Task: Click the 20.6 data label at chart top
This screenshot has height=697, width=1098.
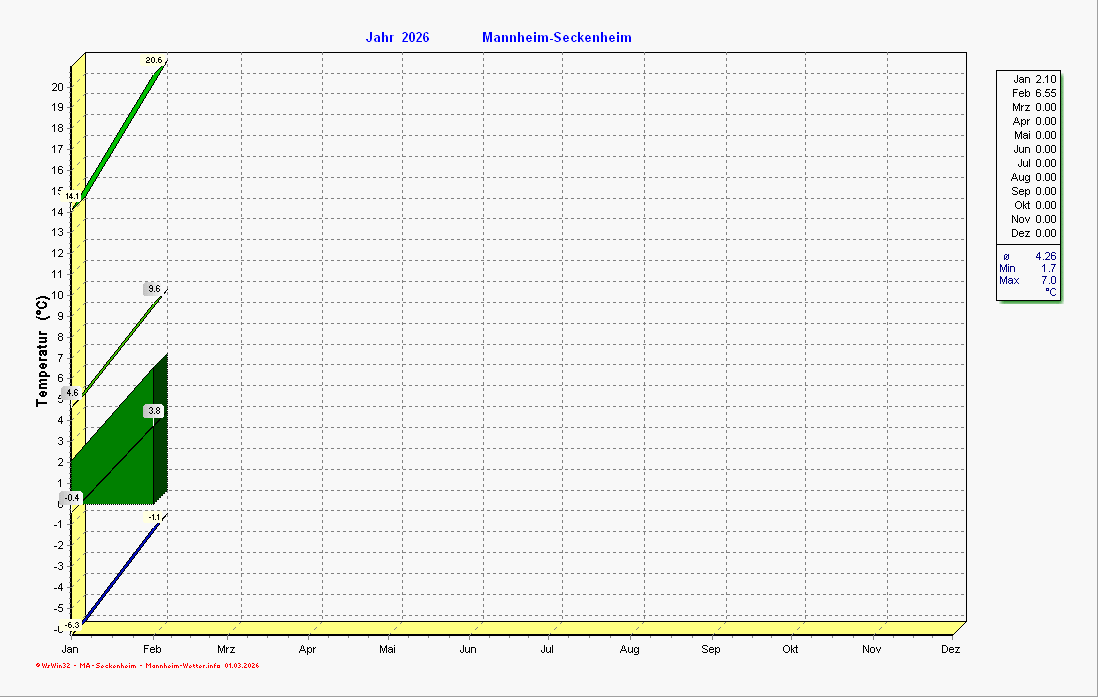Action: 153,61
